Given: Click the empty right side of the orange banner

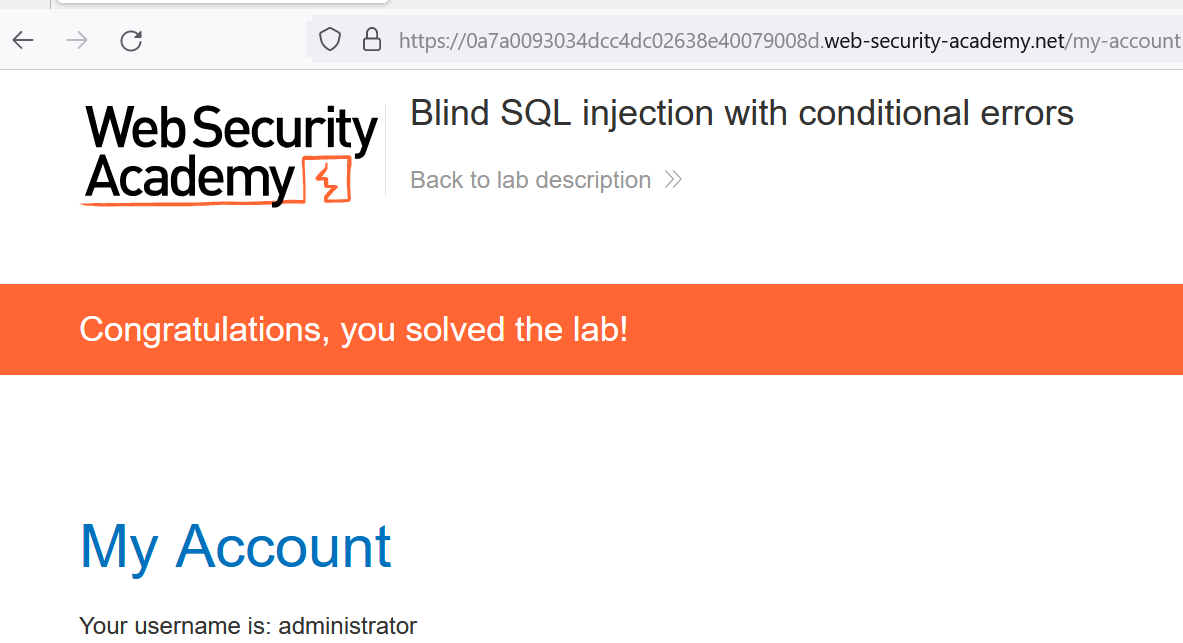Looking at the screenshot, I should click(x=950, y=329).
